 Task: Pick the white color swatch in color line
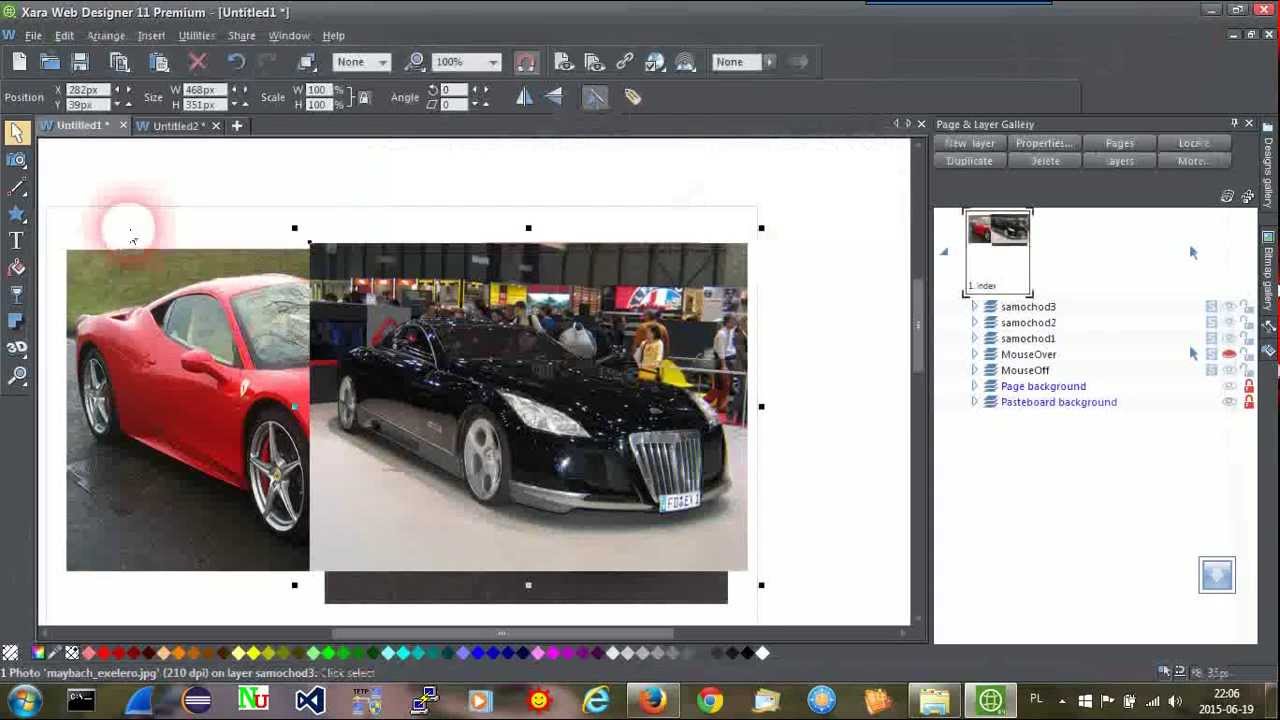pos(762,653)
